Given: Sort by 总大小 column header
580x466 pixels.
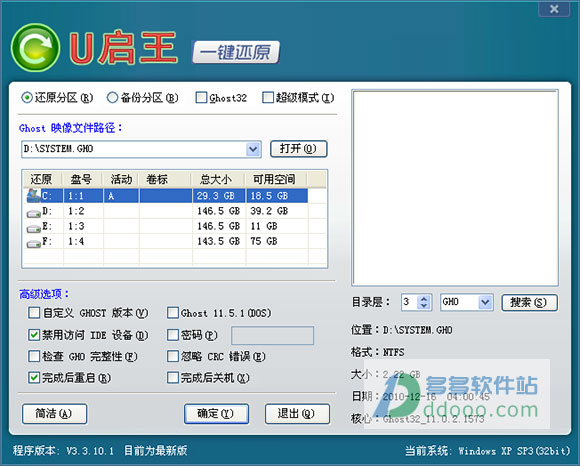Looking at the screenshot, I should coord(218,179).
